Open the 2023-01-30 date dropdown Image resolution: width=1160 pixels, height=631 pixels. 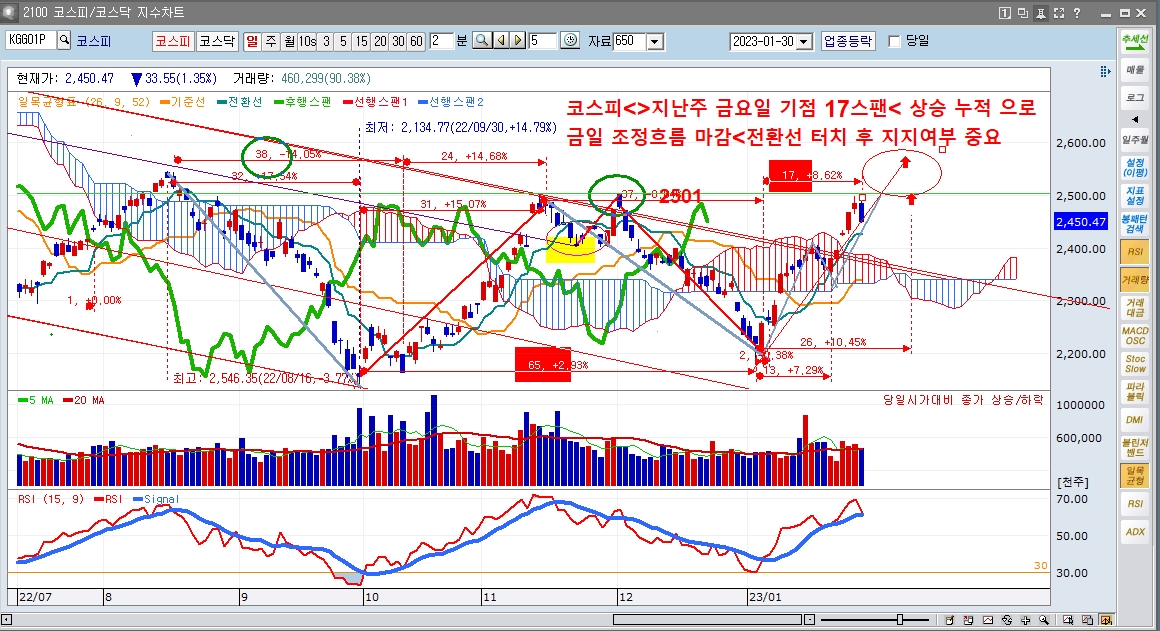pyautogui.click(x=802, y=41)
